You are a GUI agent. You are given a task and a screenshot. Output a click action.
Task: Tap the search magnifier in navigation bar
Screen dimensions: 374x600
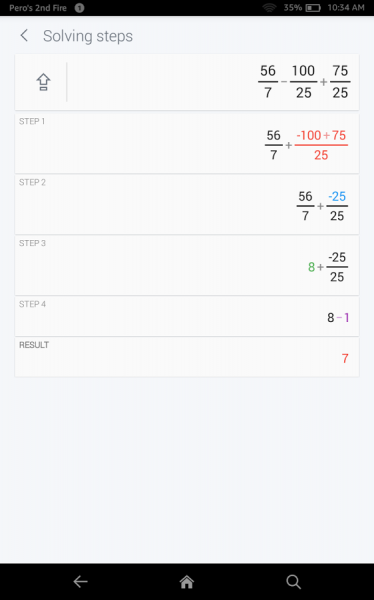click(293, 582)
